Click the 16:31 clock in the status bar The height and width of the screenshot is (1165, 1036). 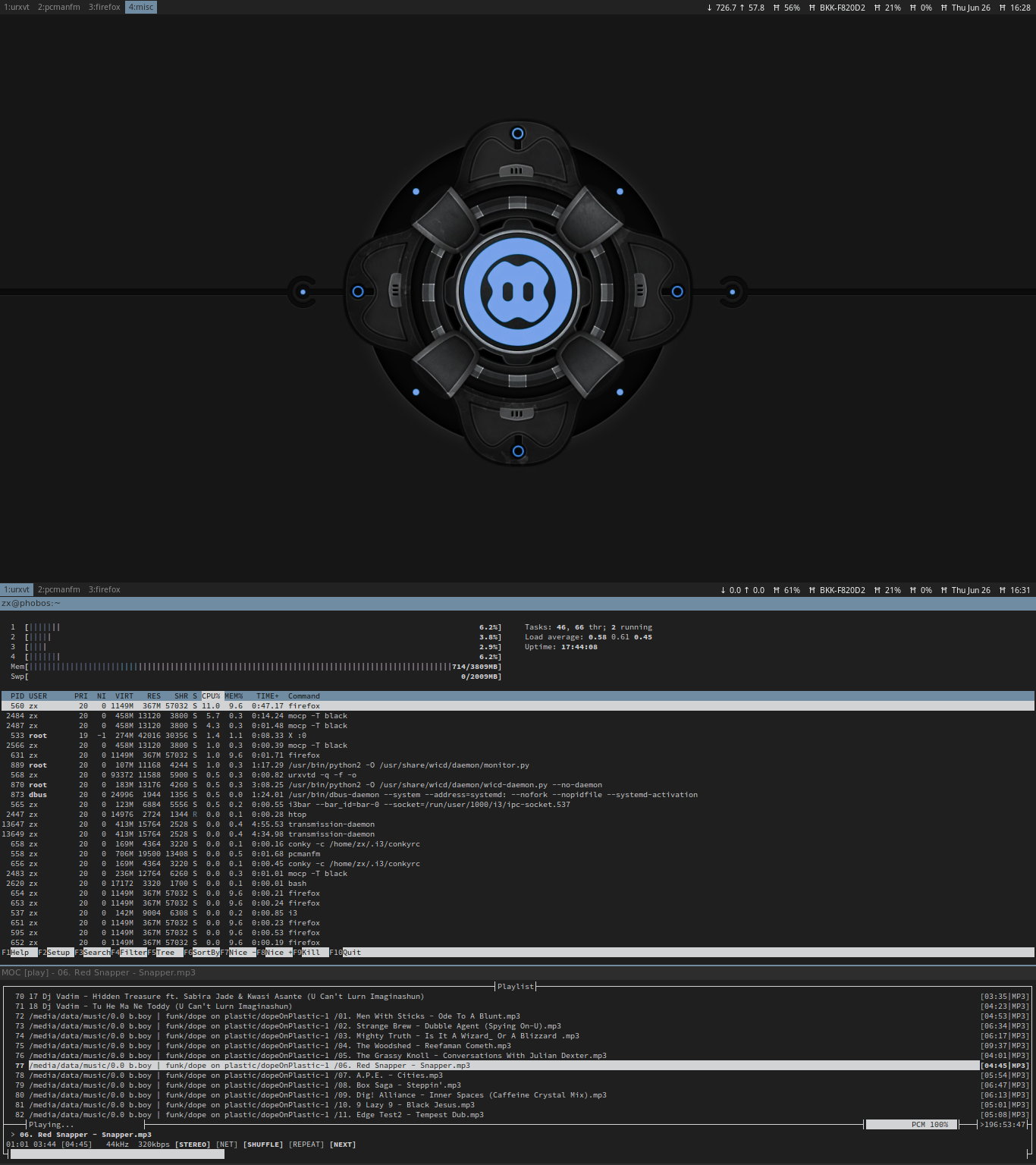click(x=1020, y=590)
